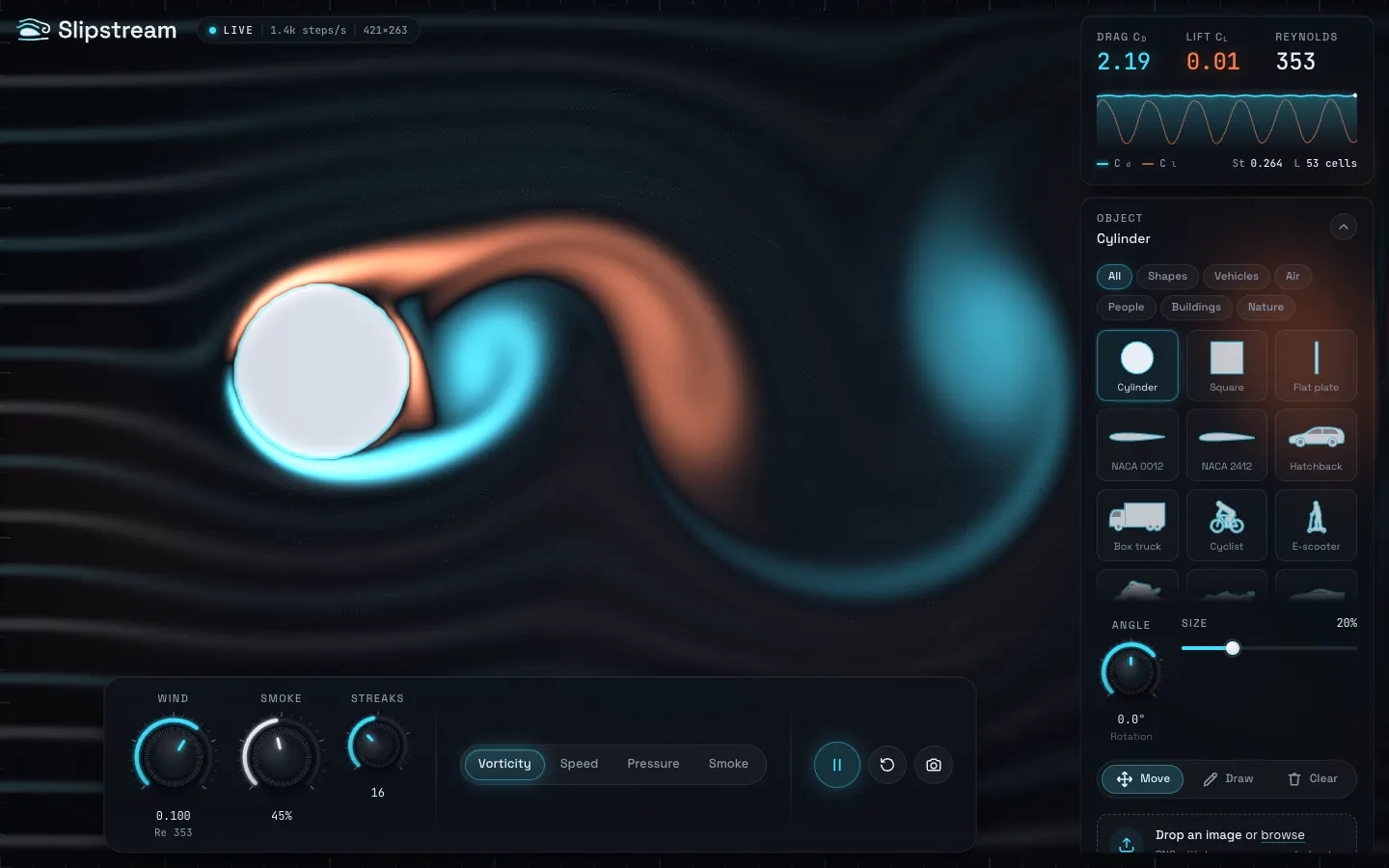The width and height of the screenshot is (1389, 868).
Task: Pick the Hatchback vehicle shape
Action: pos(1316,445)
